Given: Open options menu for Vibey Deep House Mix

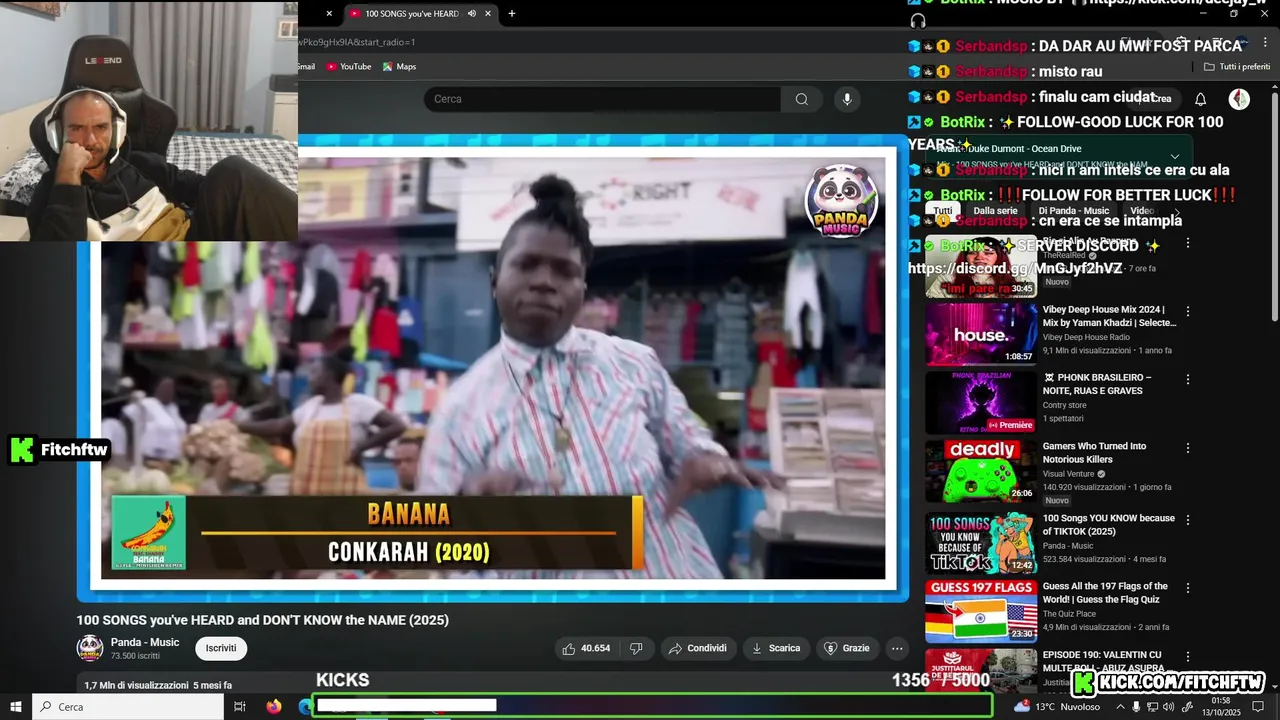Looking at the screenshot, I should click(1188, 311).
